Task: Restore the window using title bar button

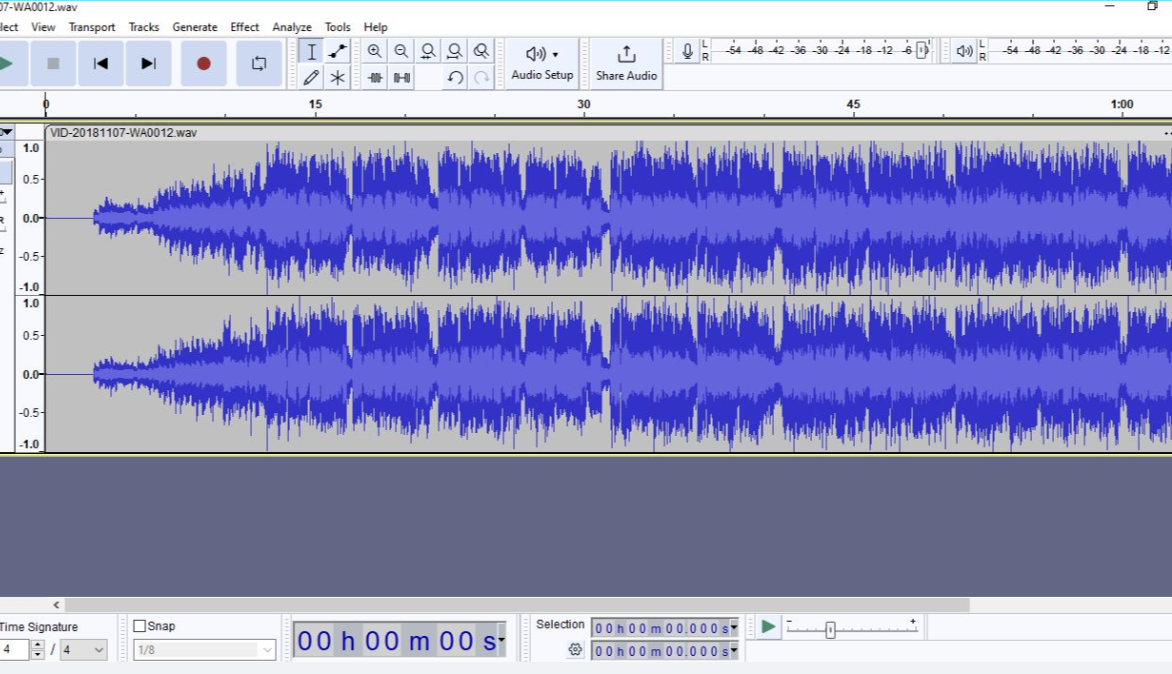Action: [1152, 6]
